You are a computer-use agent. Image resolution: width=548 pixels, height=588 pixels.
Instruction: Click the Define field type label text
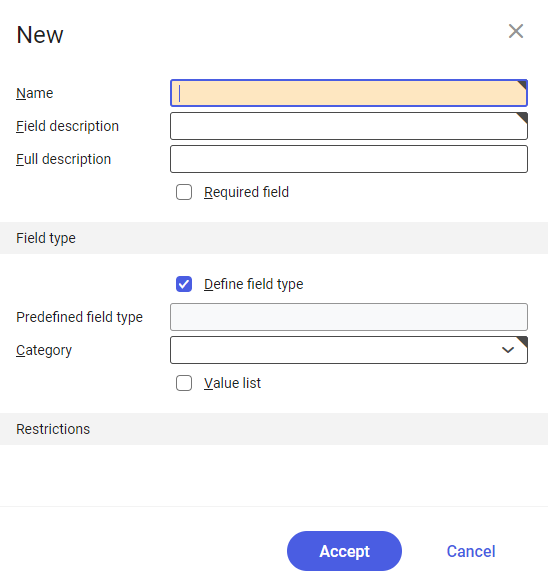click(254, 284)
